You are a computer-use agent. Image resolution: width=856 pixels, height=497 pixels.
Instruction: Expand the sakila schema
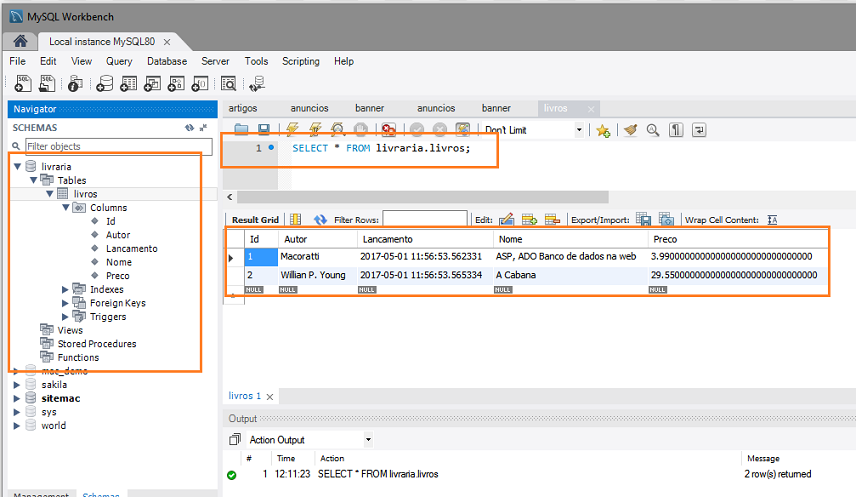[17, 385]
